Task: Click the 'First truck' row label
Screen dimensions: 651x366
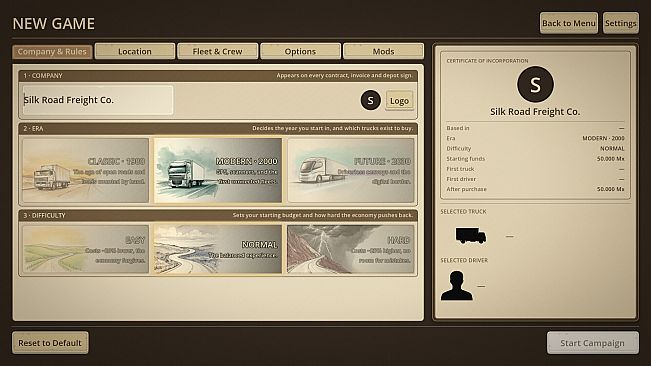Action: (460, 169)
